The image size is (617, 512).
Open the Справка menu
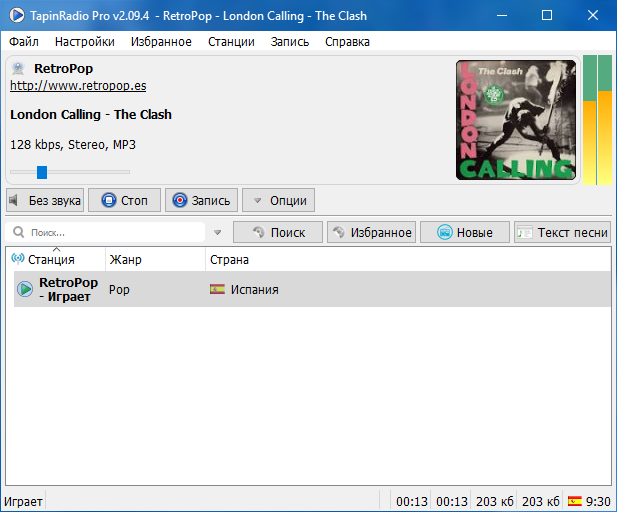pos(347,42)
